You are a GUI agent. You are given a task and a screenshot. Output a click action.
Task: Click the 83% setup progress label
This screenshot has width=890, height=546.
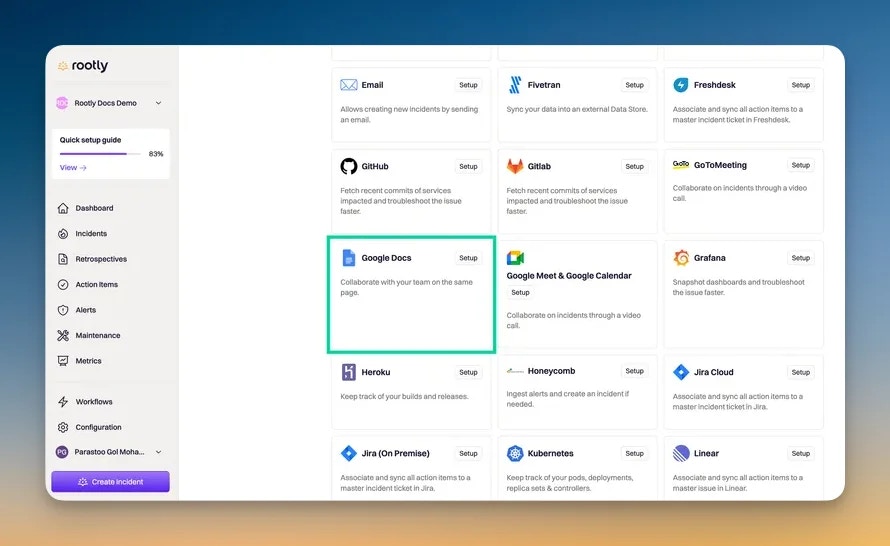[x=156, y=154]
